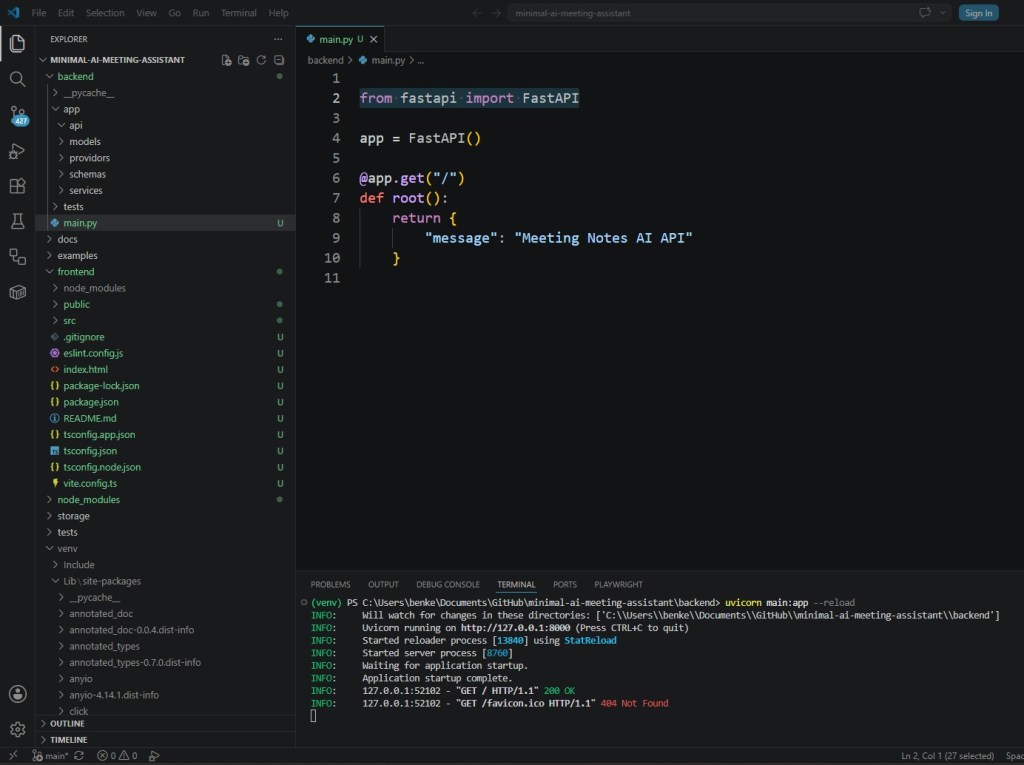This screenshot has width=1024, height=765.
Task: Open tsconfig.app.json file
Action: (99, 435)
